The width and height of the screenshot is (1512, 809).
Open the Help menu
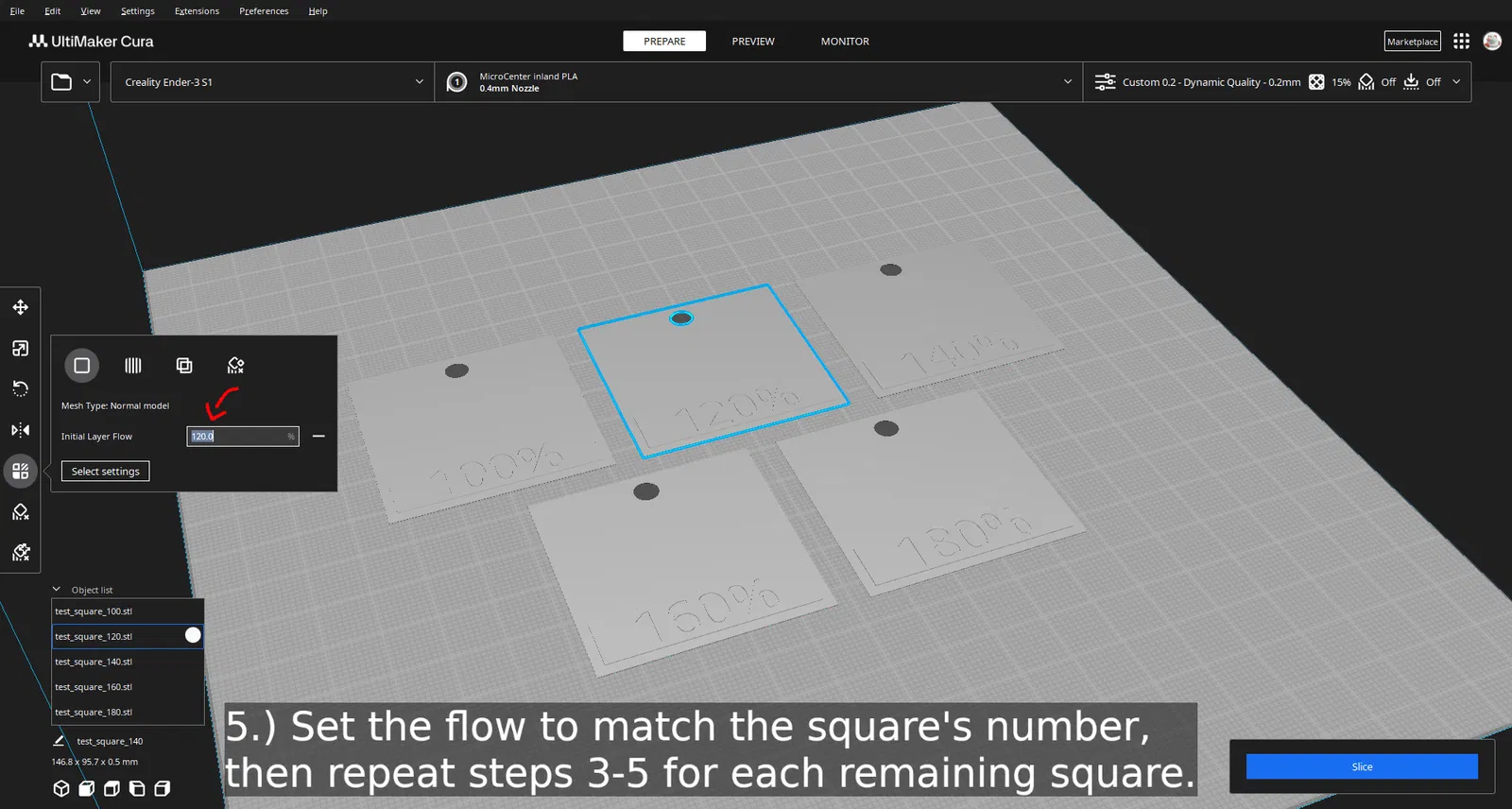click(318, 11)
